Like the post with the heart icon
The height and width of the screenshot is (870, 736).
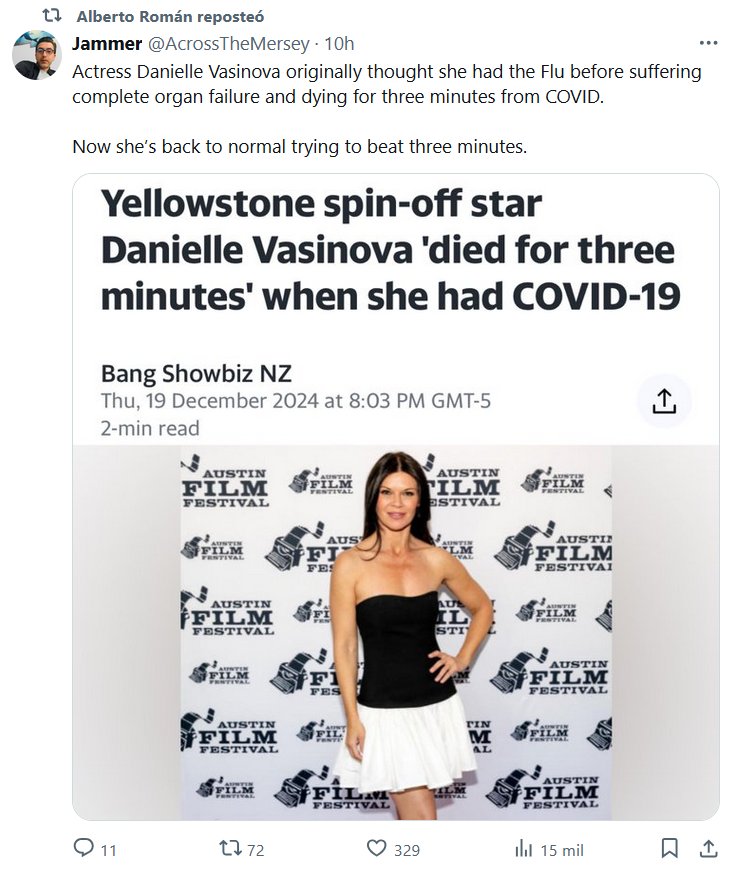[x=376, y=849]
